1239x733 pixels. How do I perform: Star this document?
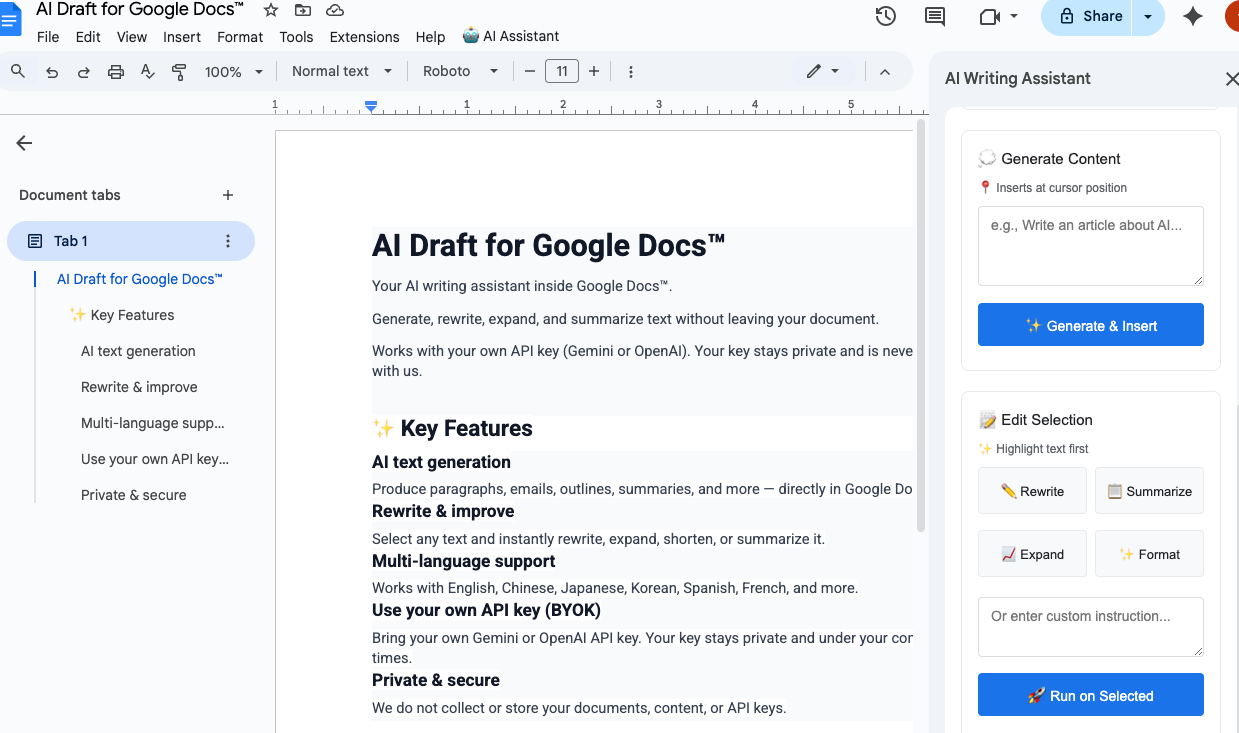point(271,11)
